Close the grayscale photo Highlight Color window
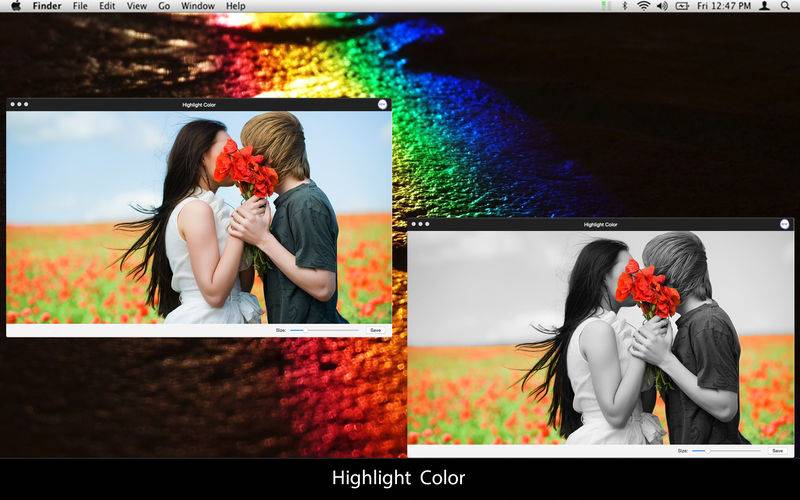This screenshot has height=500, width=800. point(413,224)
